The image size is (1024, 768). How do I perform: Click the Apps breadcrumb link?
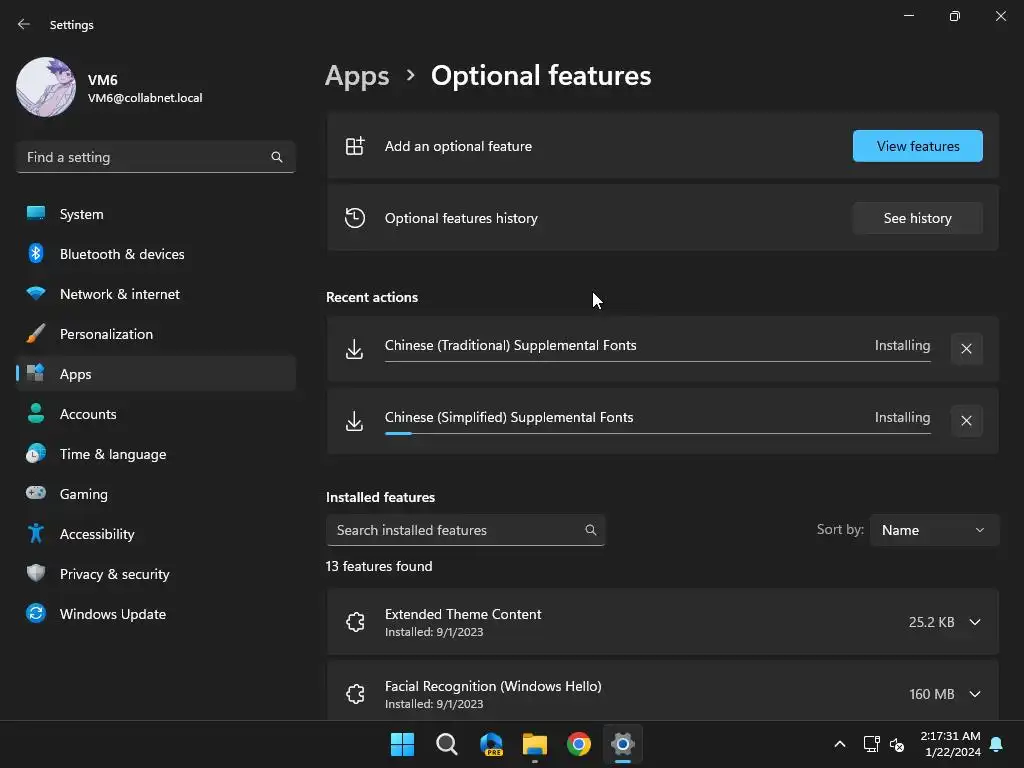357,76
